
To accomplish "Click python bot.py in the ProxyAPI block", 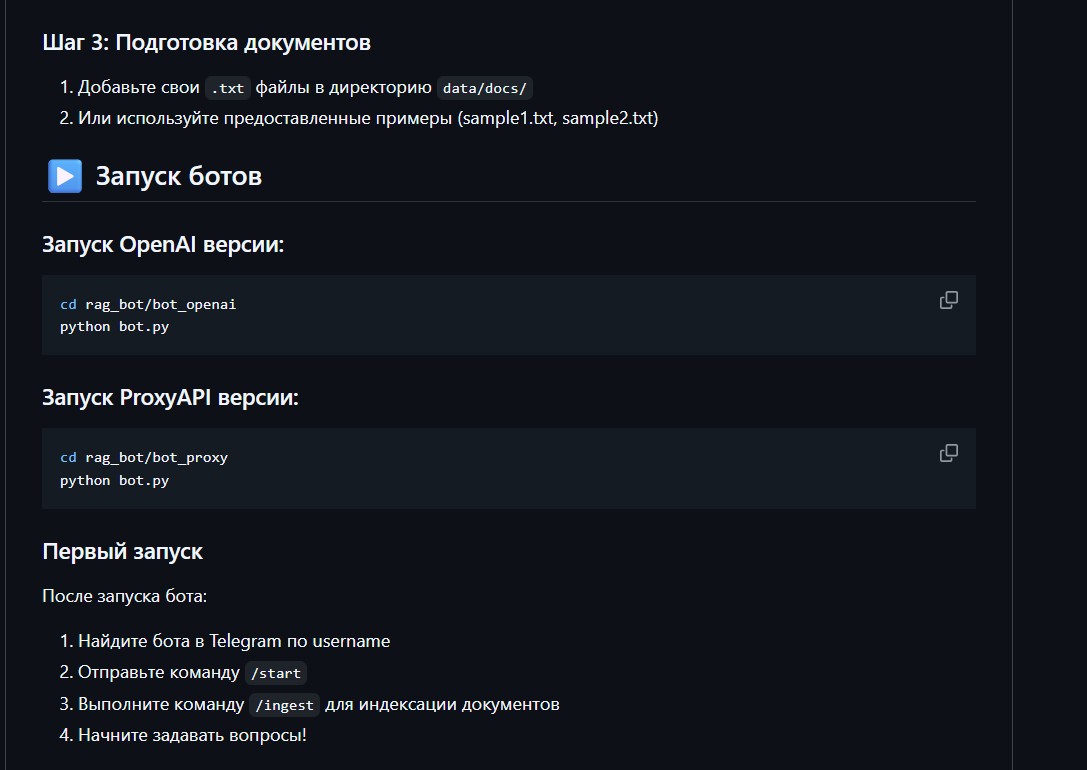I will pyautogui.click(x=114, y=480).
